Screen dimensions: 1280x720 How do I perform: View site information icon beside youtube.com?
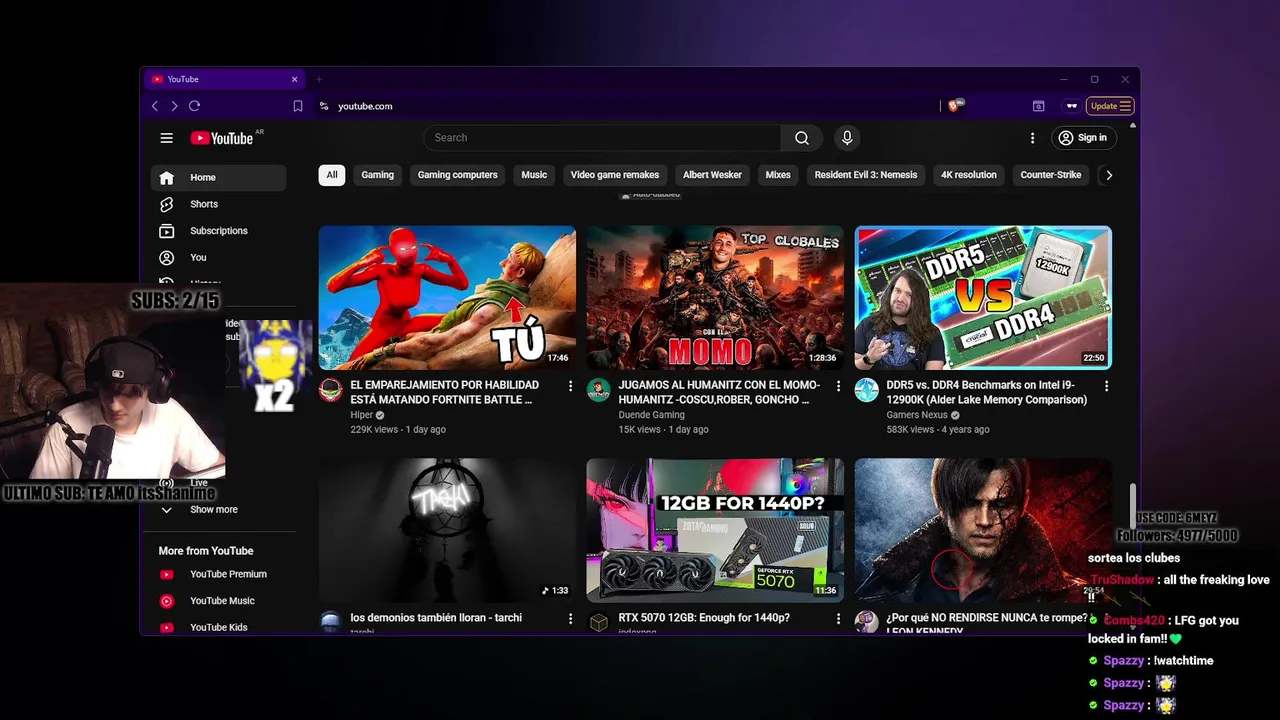(x=324, y=106)
